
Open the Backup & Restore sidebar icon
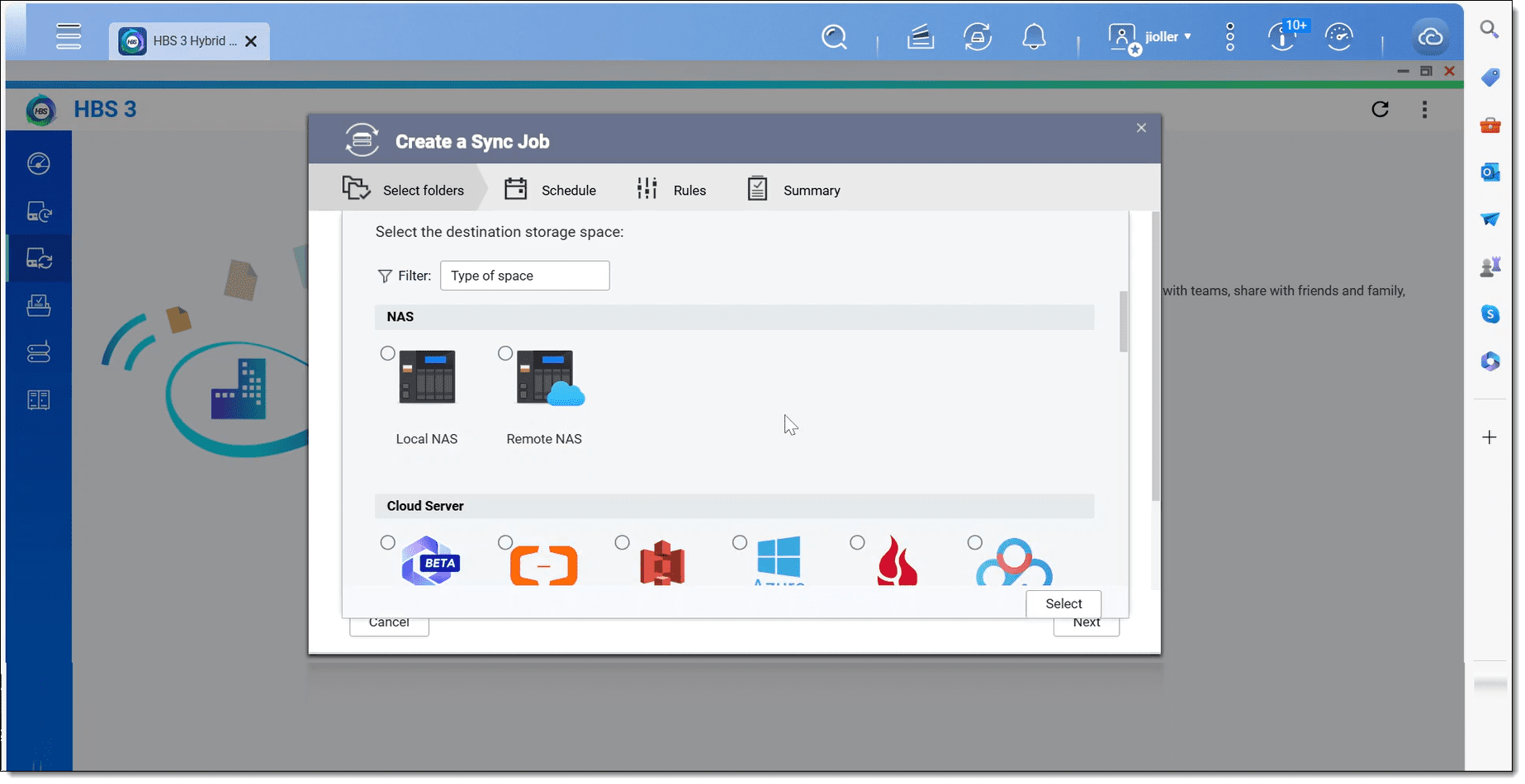pyautogui.click(x=39, y=212)
